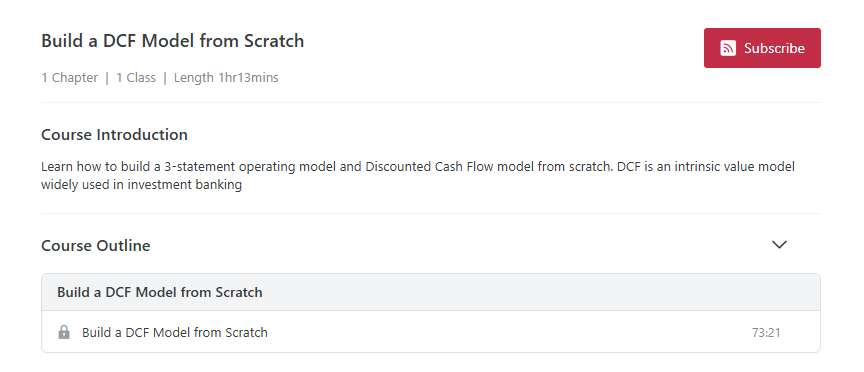The width and height of the screenshot is (864, 372).
Task: Click the phrase Discounted Cash Flow in description
Action: point(430,167)
